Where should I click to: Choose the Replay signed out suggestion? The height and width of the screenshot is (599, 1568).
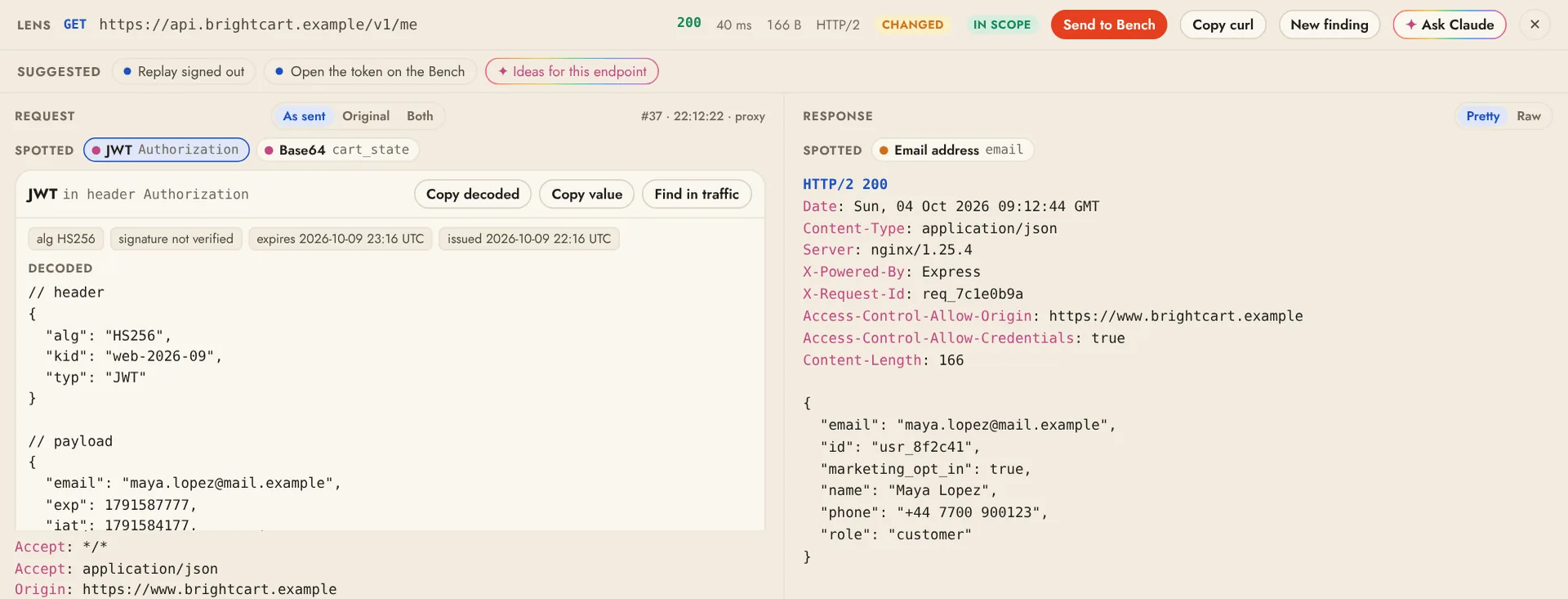pos(184,71)
